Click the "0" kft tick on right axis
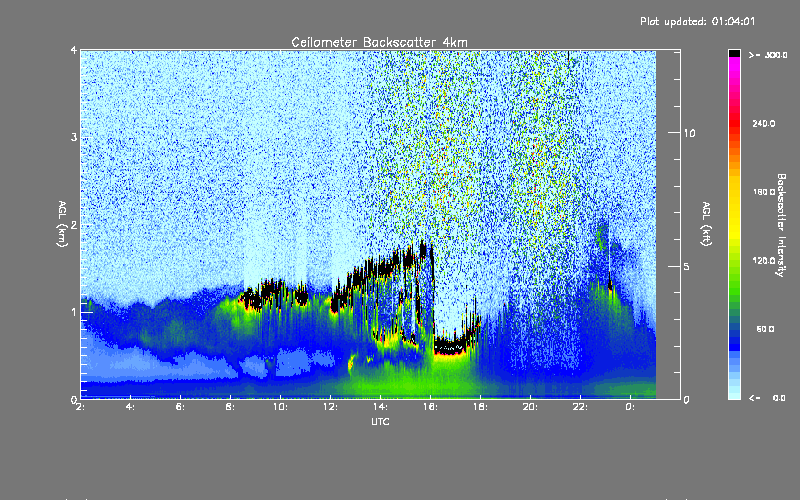Viewport: 800px width, 500px height. (687, 399)
